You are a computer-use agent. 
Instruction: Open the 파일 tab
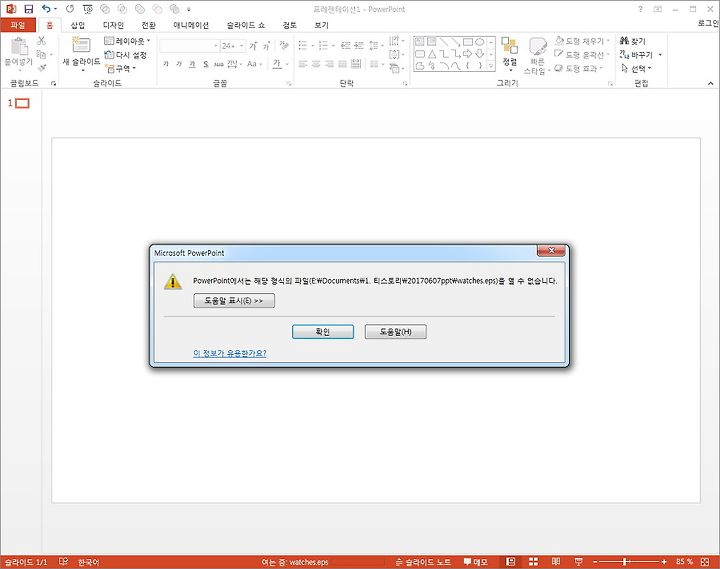tap(17, 25)
